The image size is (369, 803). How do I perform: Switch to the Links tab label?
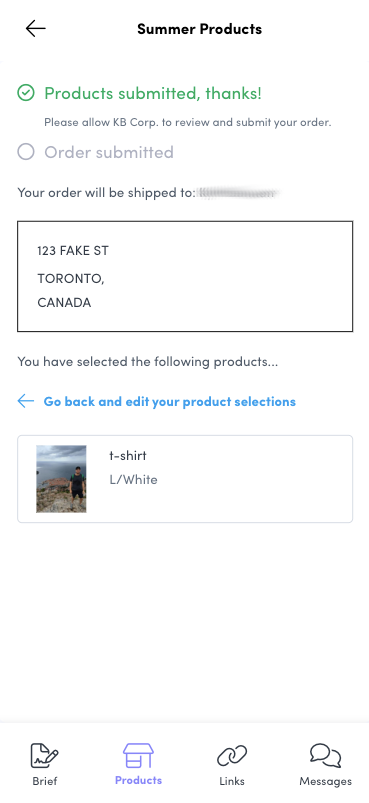(x=232, y=781)
